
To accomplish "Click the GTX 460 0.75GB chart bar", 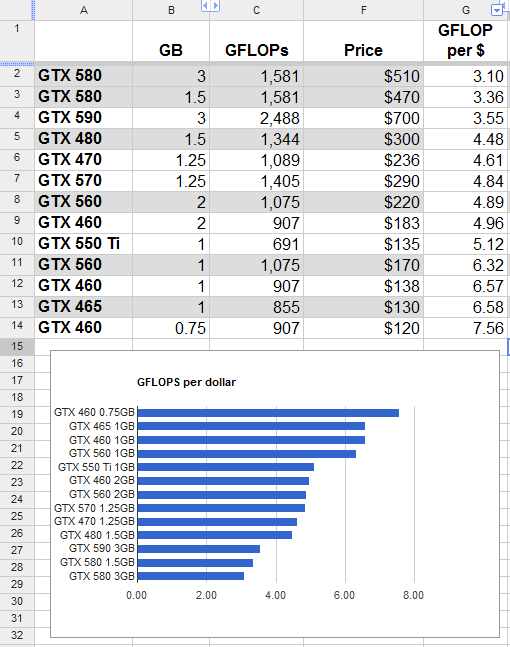I will pyautogui.click(x=268, y=413).
